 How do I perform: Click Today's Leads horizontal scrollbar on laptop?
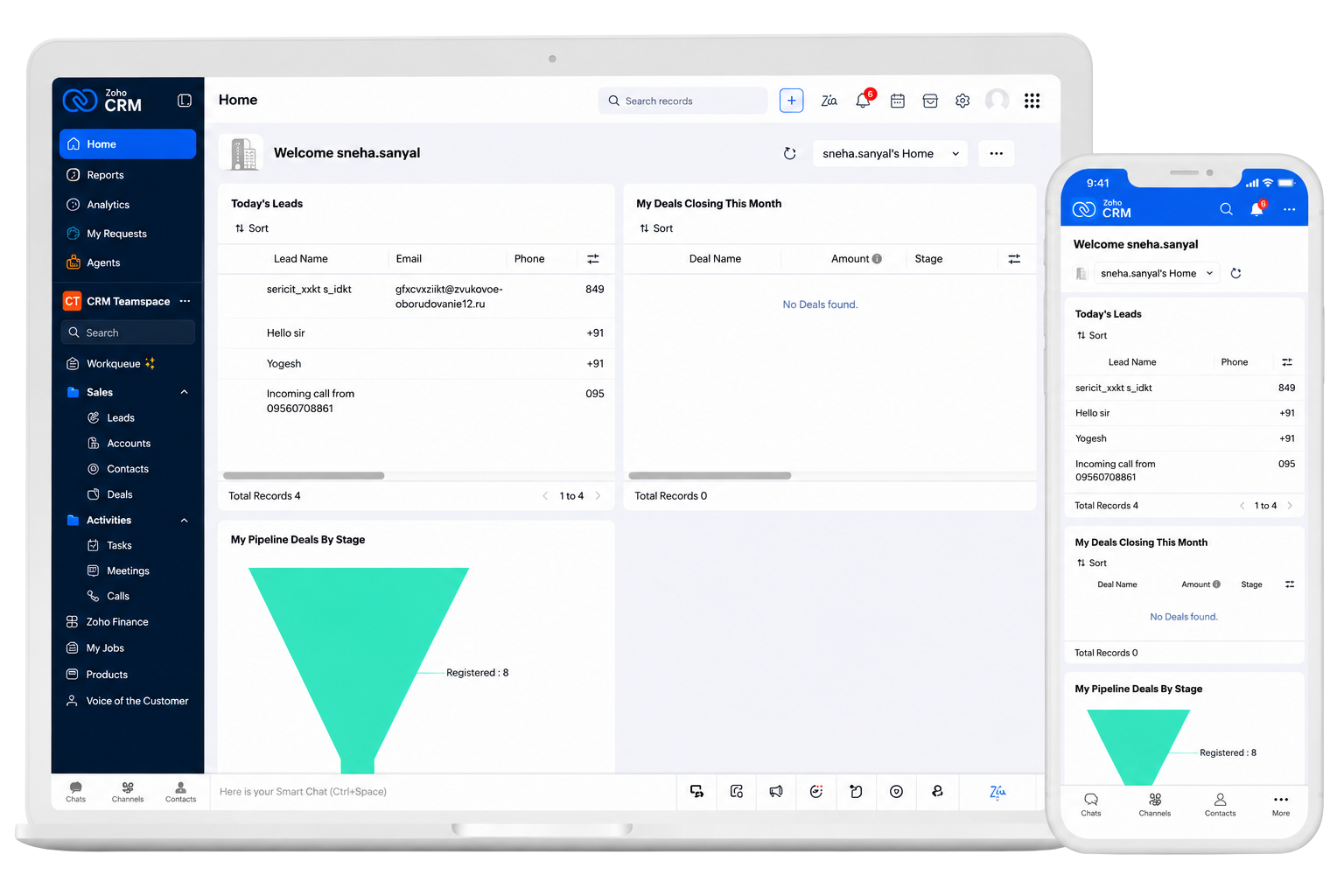[304, 476]
